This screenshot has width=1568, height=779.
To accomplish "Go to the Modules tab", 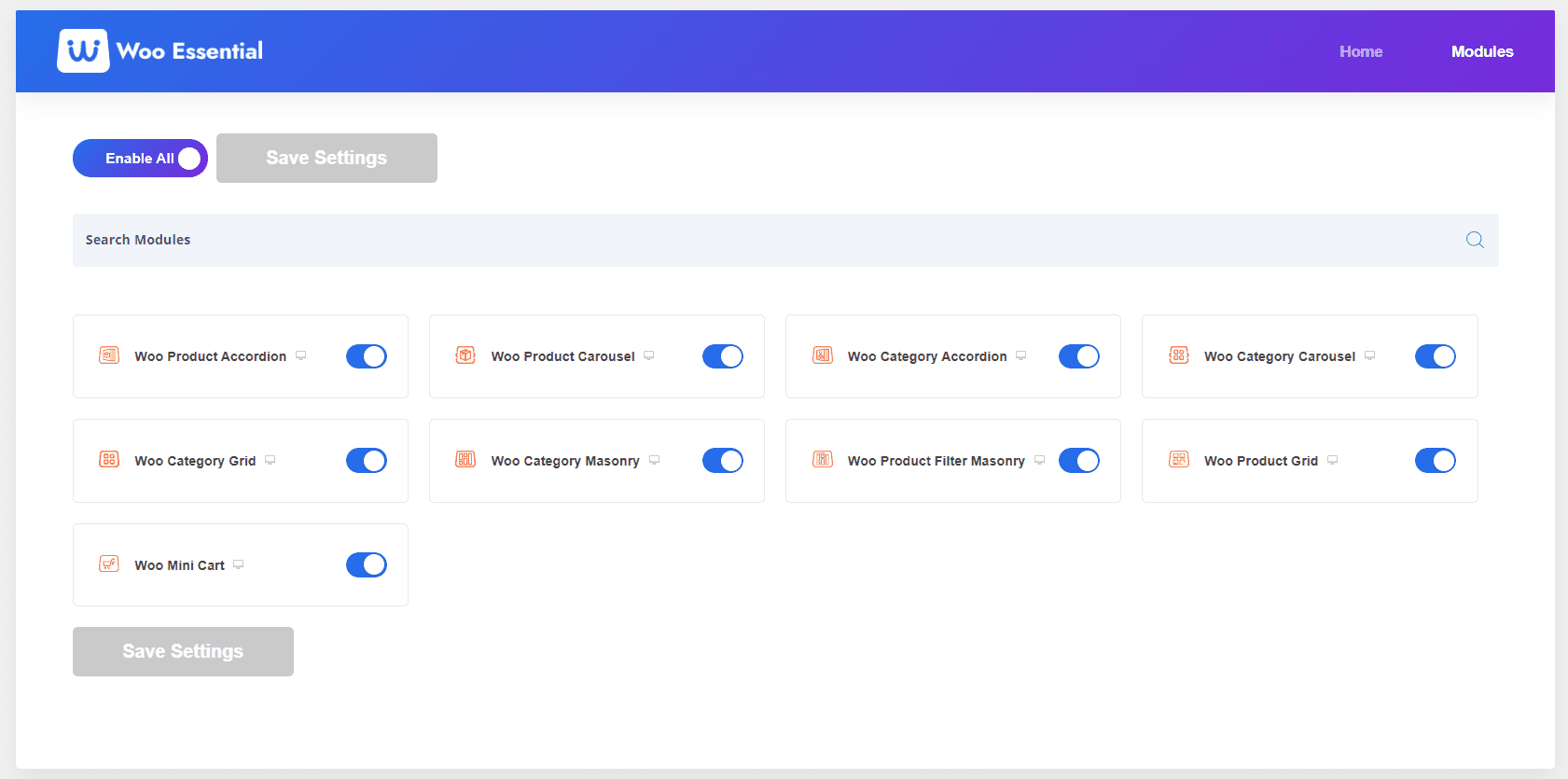I will pyautogui.click(x=1481, y=52).
